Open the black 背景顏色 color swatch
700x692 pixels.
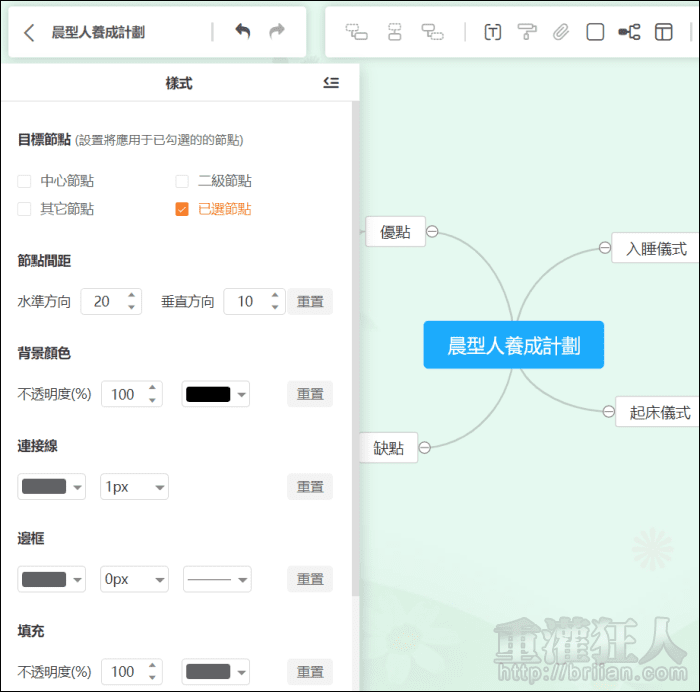(215, 394)
